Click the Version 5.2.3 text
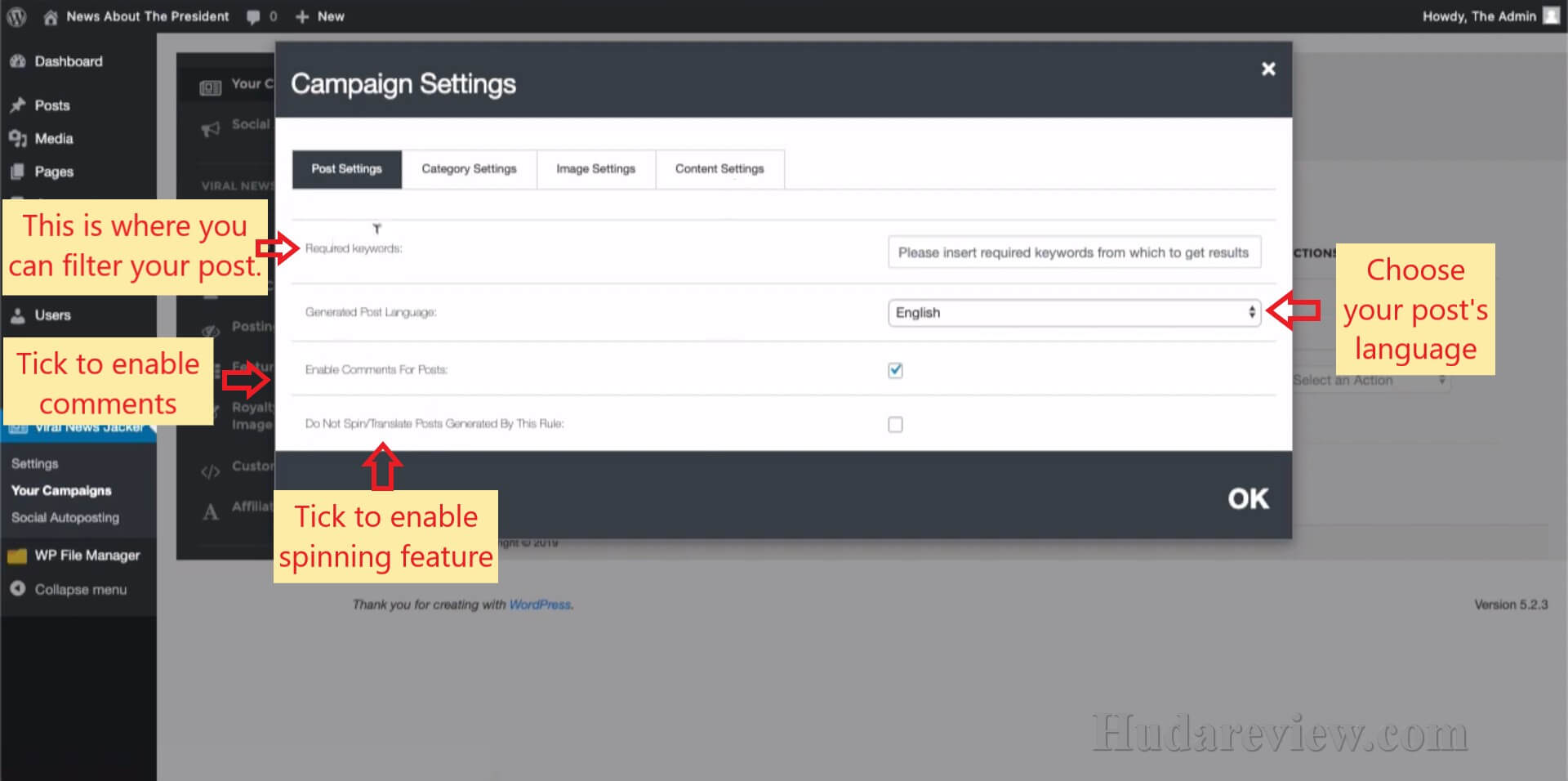Image resolution: width=1568 pixels, height=781 pixels. tap(1511, 605)
